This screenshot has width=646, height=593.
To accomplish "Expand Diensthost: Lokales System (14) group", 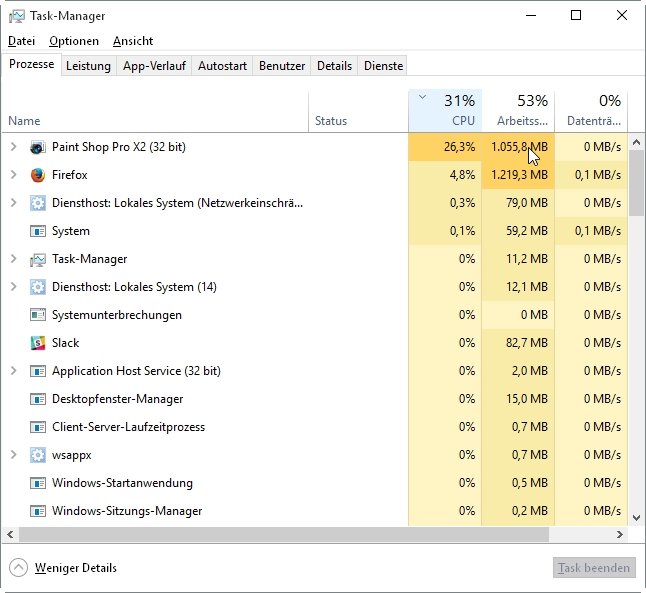I will [14, 287].
